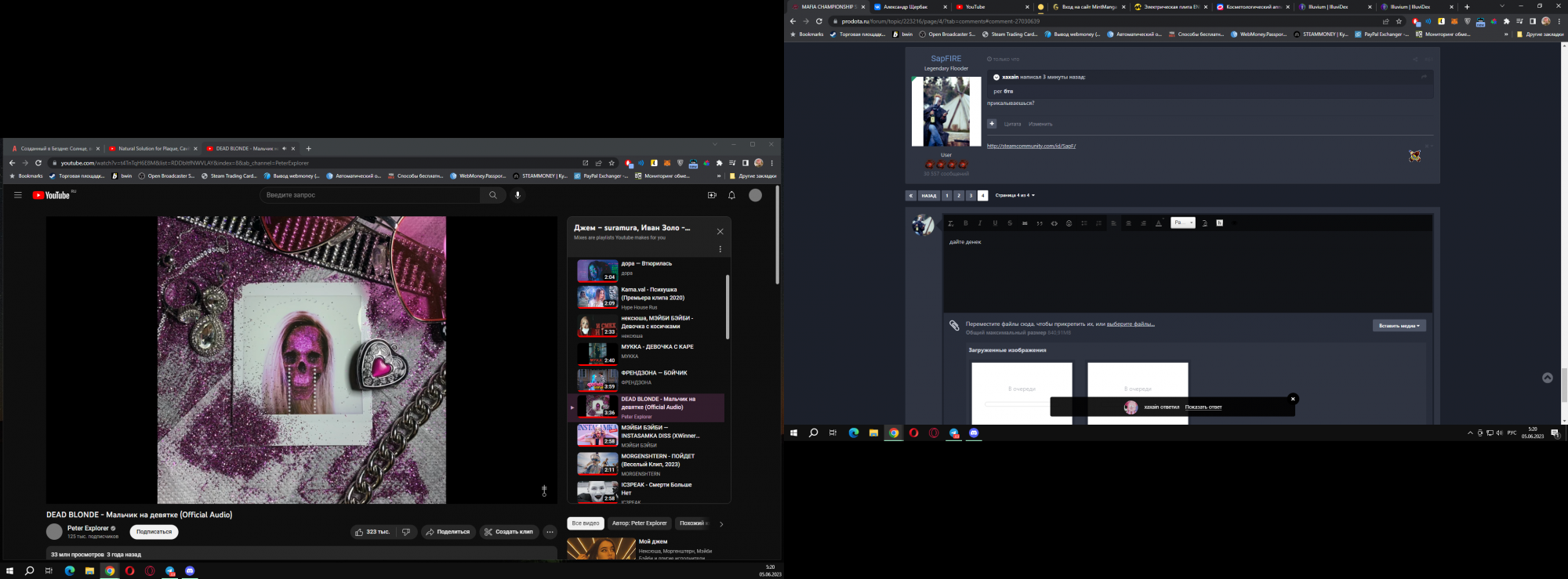Open the 'Вставить медиа' dropdown
Image resolution: width=1568 pixels, height=579 pixels.
pos(1399,326)
